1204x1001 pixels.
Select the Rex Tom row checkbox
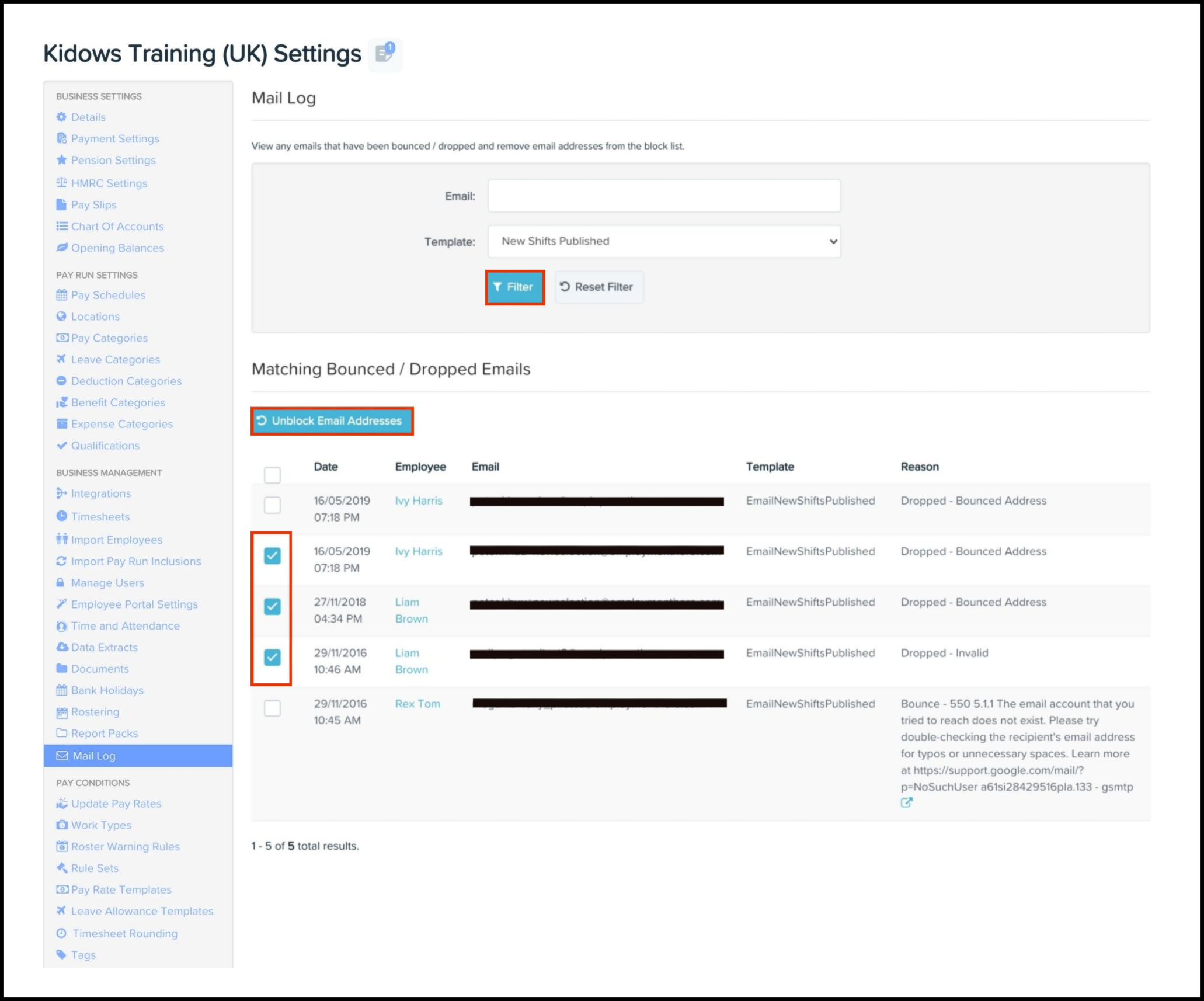tap(272, 708)
